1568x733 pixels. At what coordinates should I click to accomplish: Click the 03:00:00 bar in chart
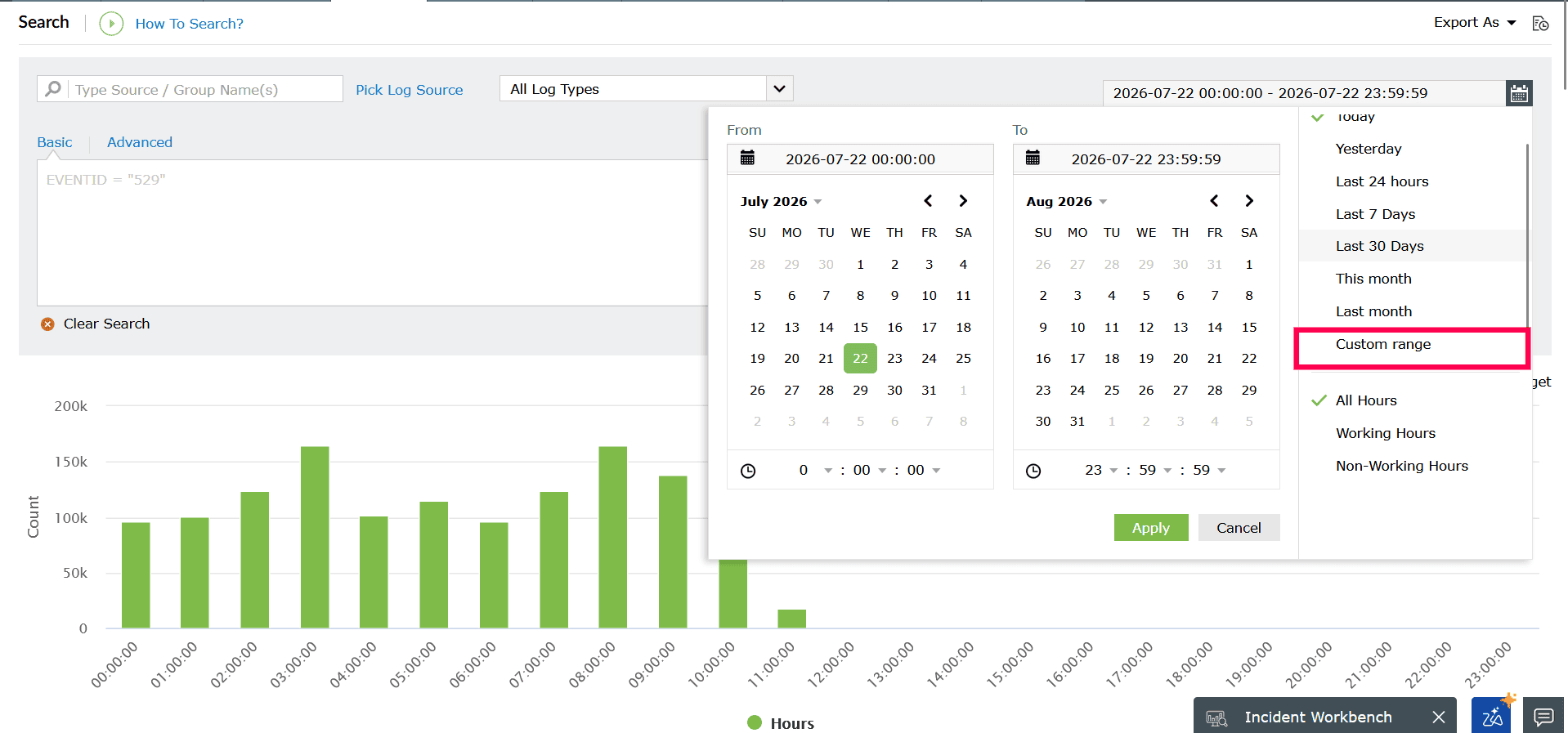tap(315, 537)
